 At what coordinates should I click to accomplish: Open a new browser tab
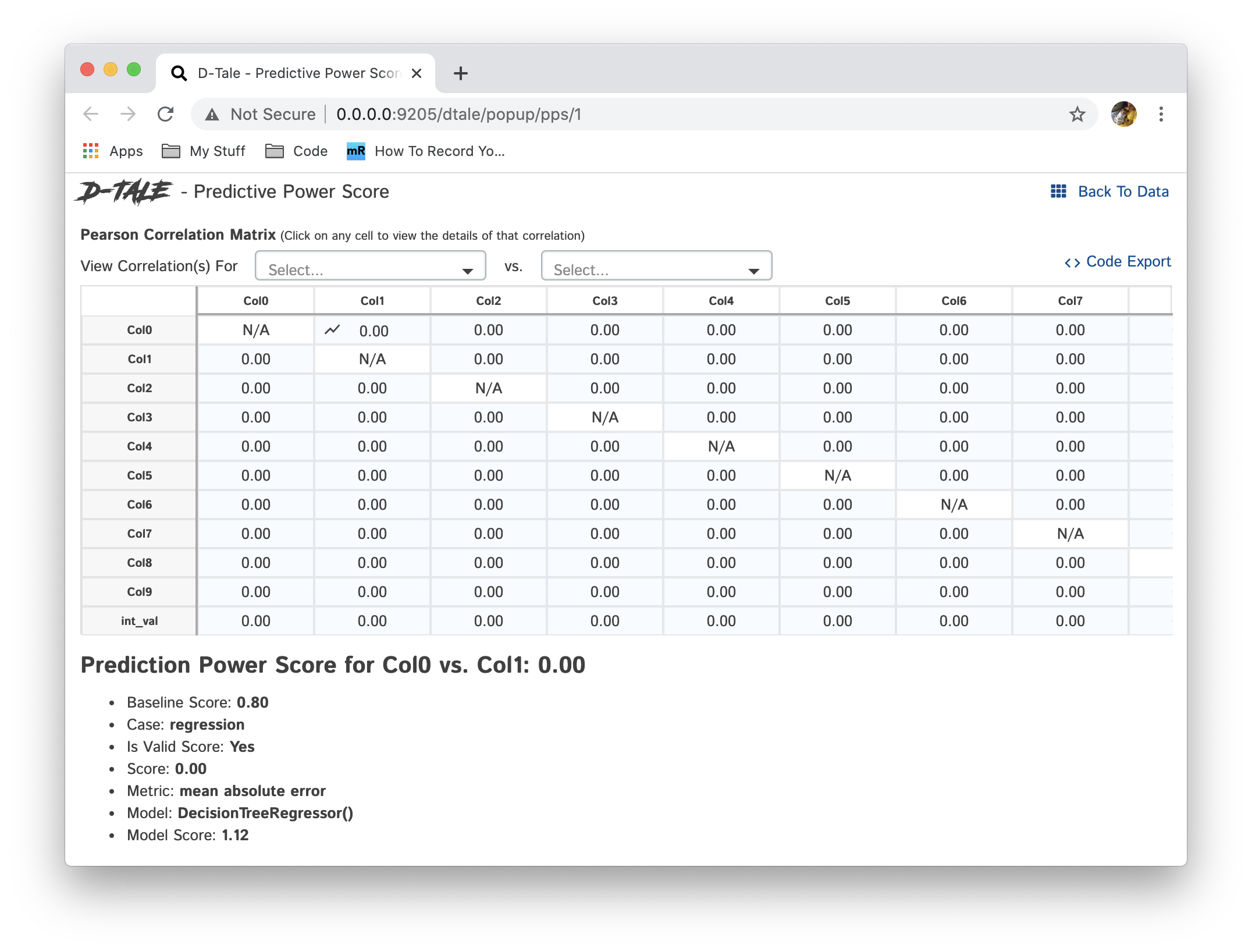click(460, 73)
